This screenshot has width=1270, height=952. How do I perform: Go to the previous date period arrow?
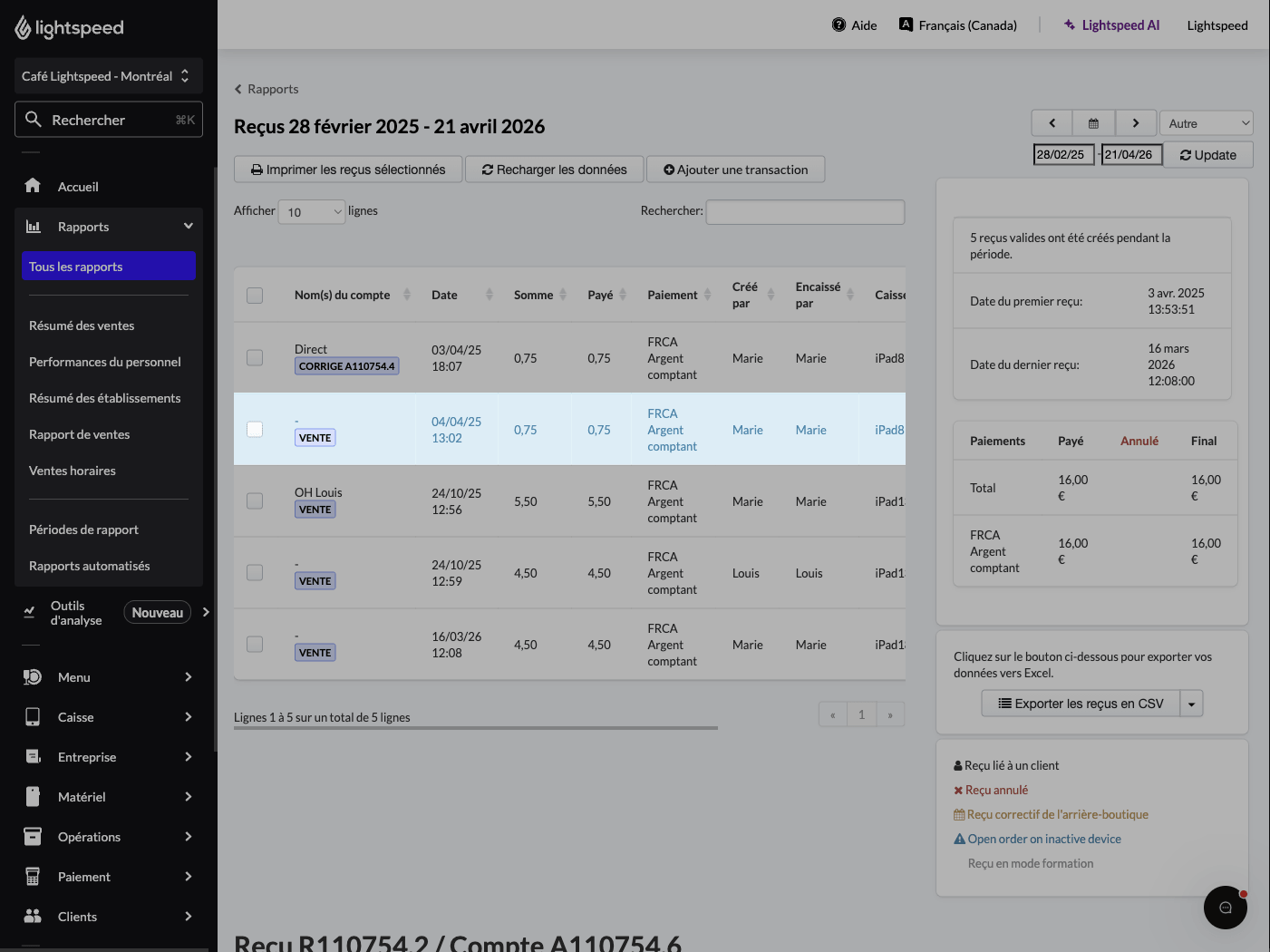coord(1052,123)
